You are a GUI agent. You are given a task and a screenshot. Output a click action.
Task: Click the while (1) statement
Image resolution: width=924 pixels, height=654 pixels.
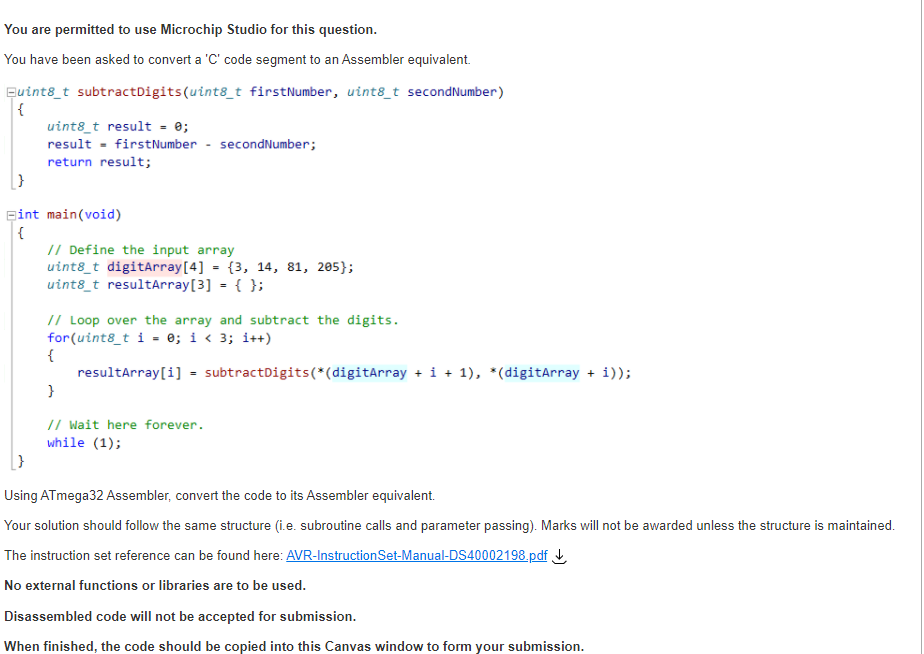(82, 442)
